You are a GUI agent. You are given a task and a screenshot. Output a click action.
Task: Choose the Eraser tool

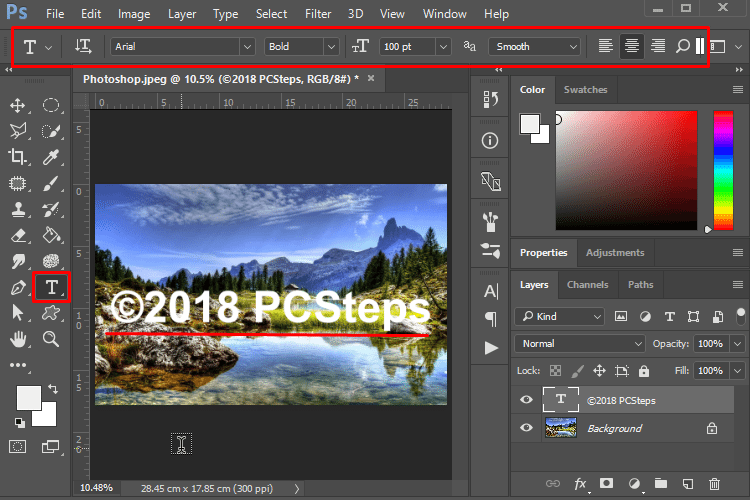tap(18, 235)
